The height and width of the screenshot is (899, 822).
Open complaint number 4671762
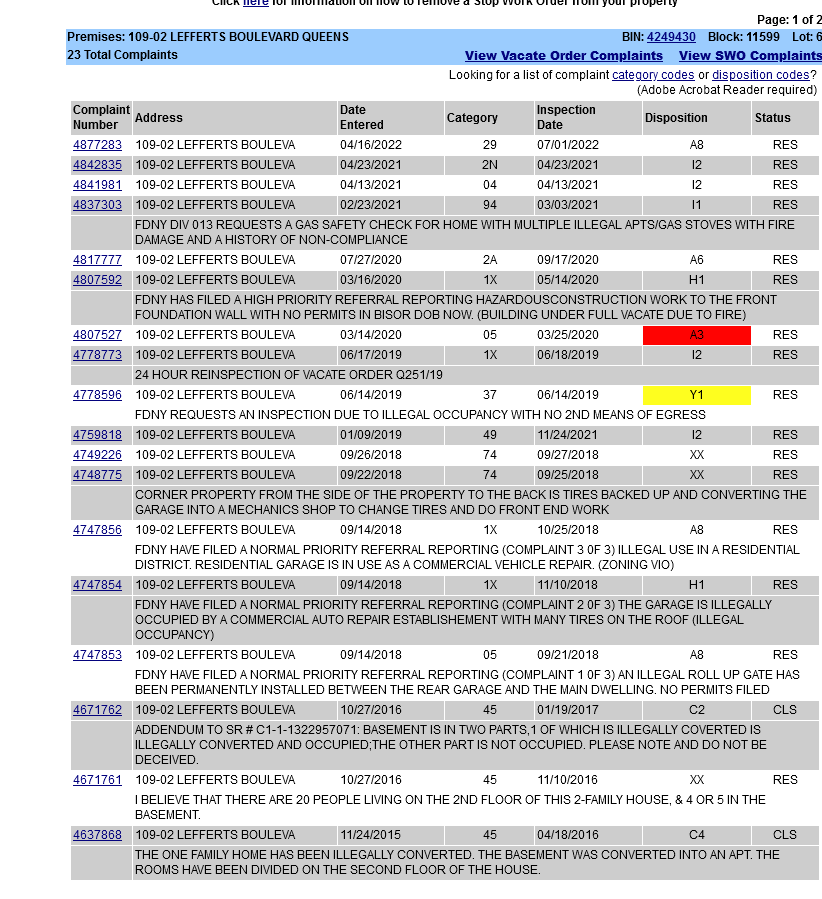pyautogui.click(x=97, y=711)
